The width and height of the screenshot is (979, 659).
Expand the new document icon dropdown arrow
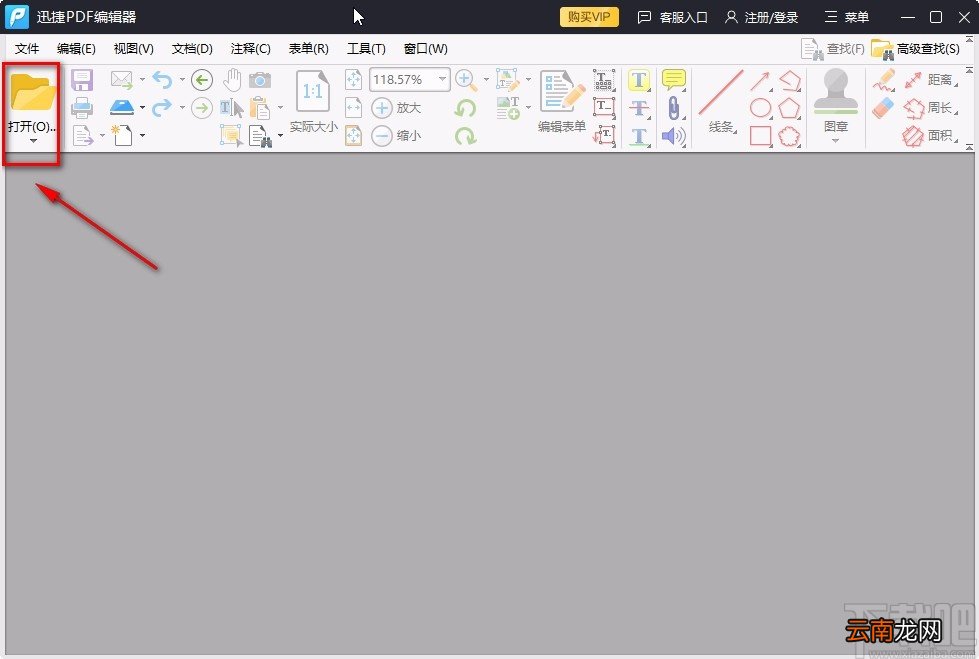[142, 136]
